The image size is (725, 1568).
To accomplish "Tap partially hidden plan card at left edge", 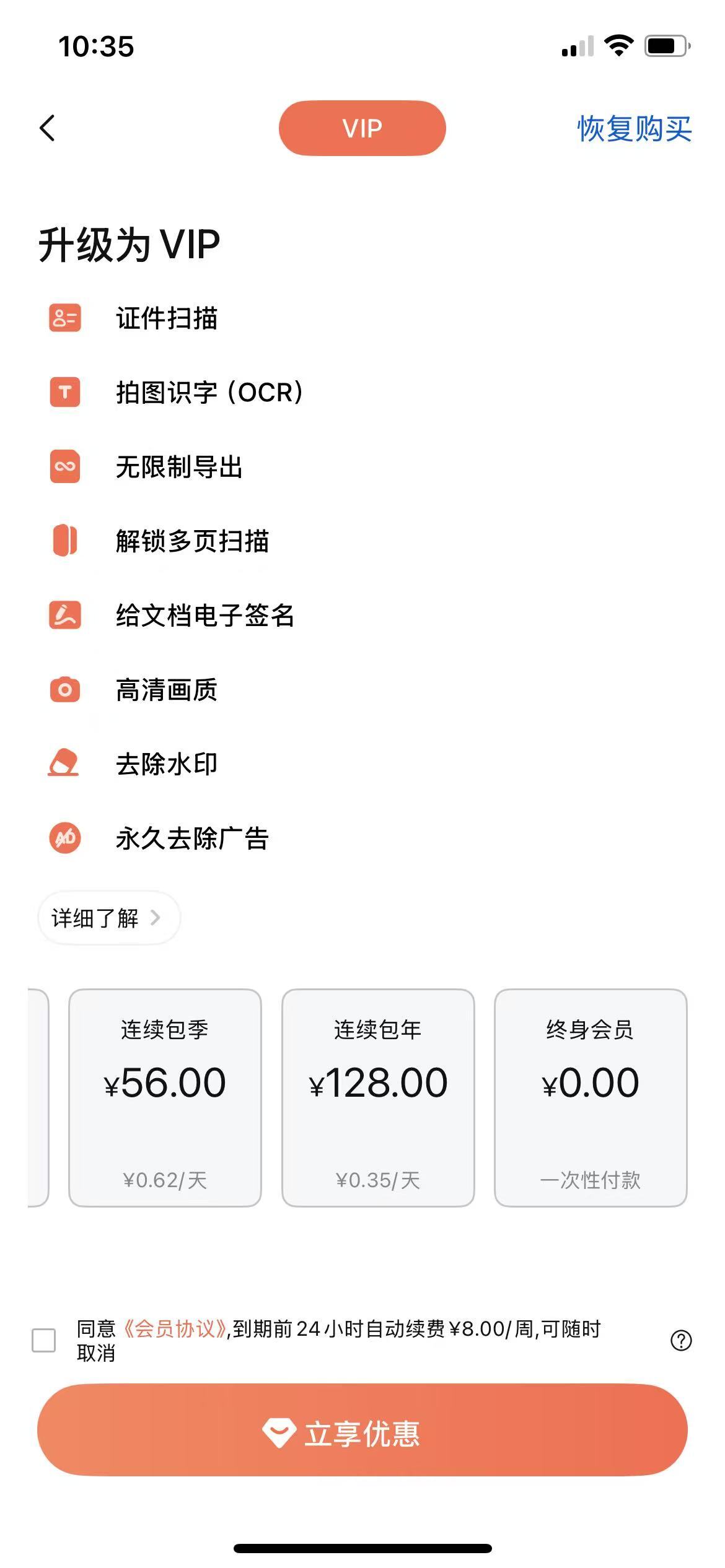I will [38, 1098].
